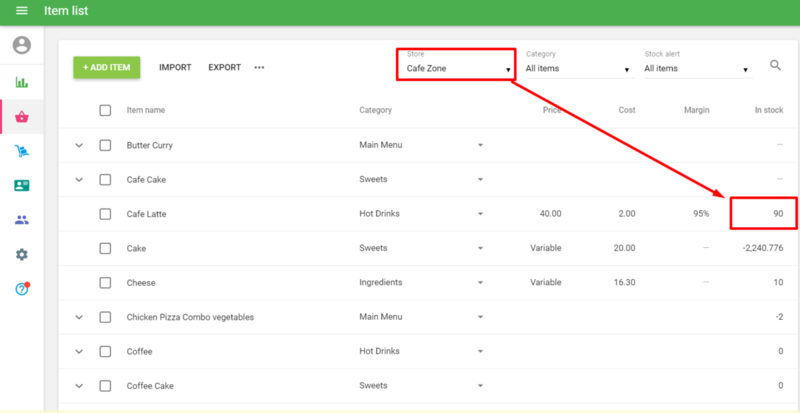Tick the checkbox next to Butter Curry

[105, 146]
